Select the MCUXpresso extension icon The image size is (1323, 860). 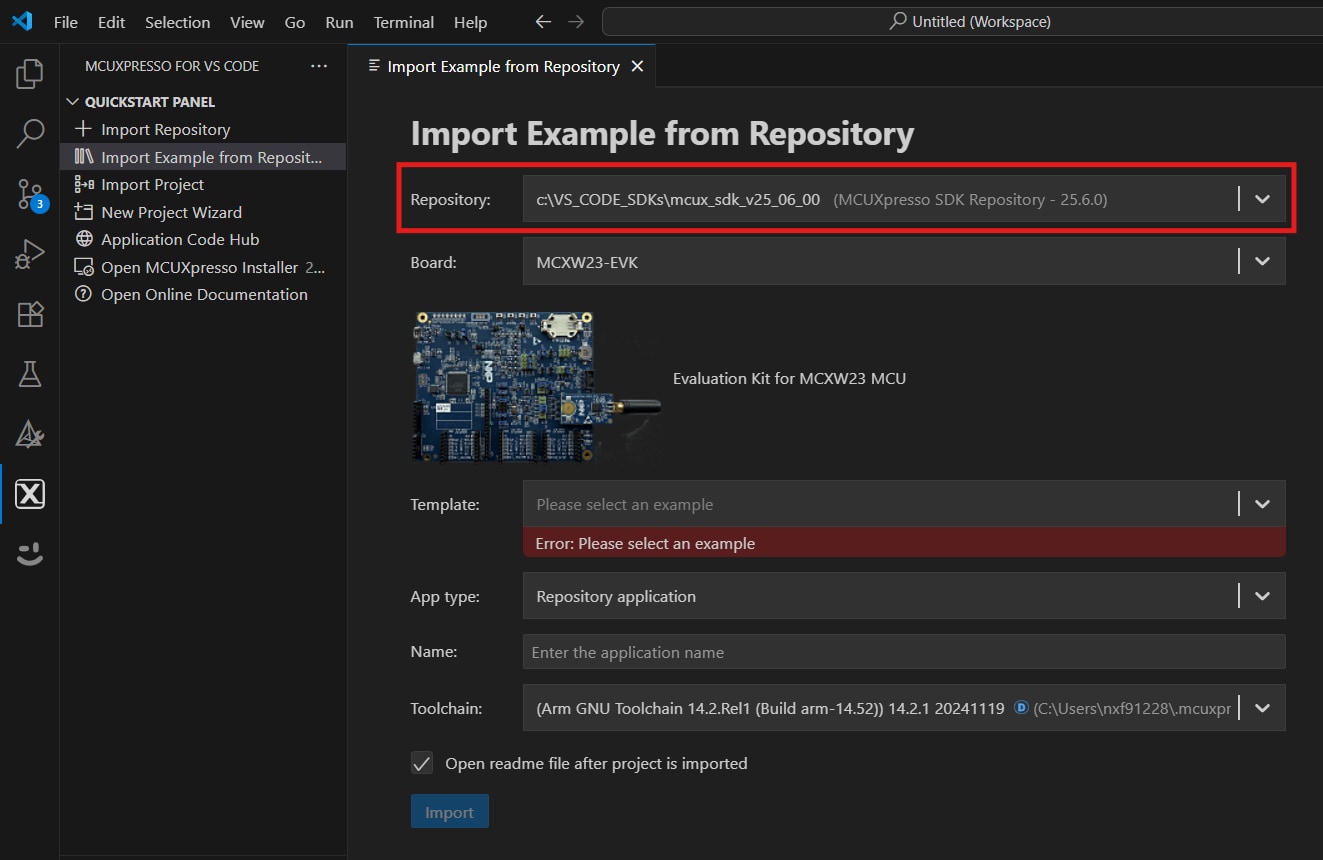[x=30, y=494]
